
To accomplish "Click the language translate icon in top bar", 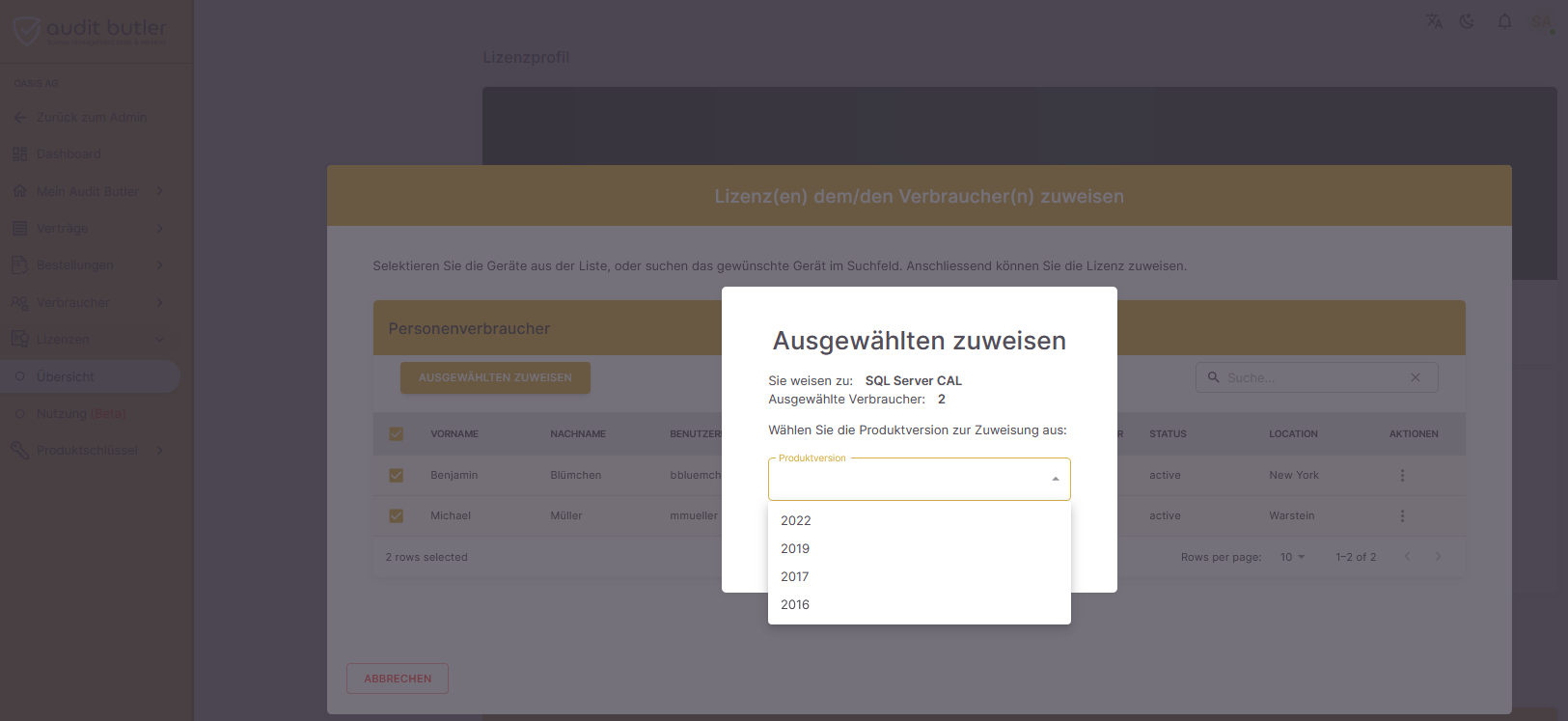I will (x=1434, y=21).
